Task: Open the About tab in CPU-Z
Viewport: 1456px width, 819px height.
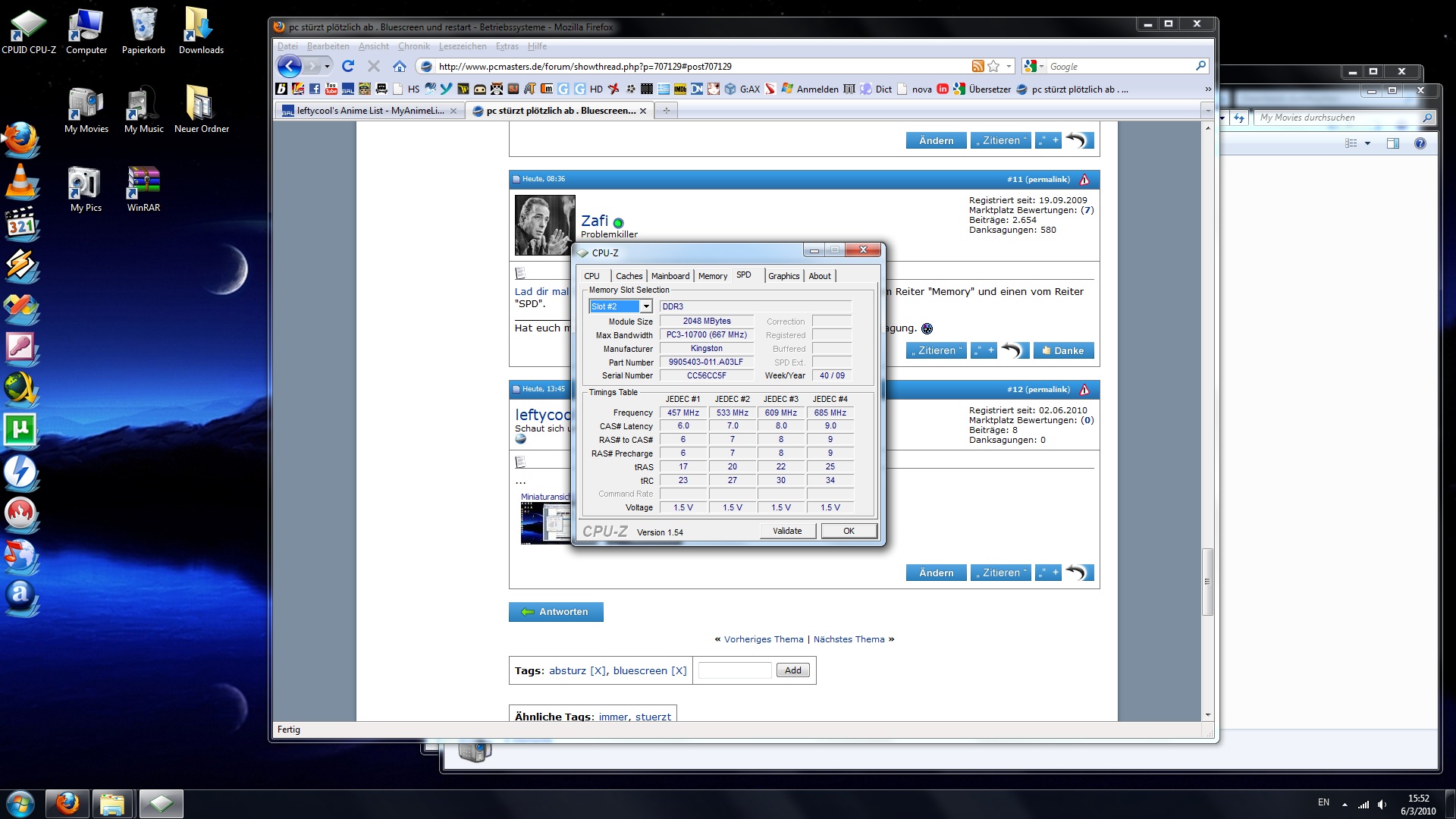Action: (x=819, y=276)
